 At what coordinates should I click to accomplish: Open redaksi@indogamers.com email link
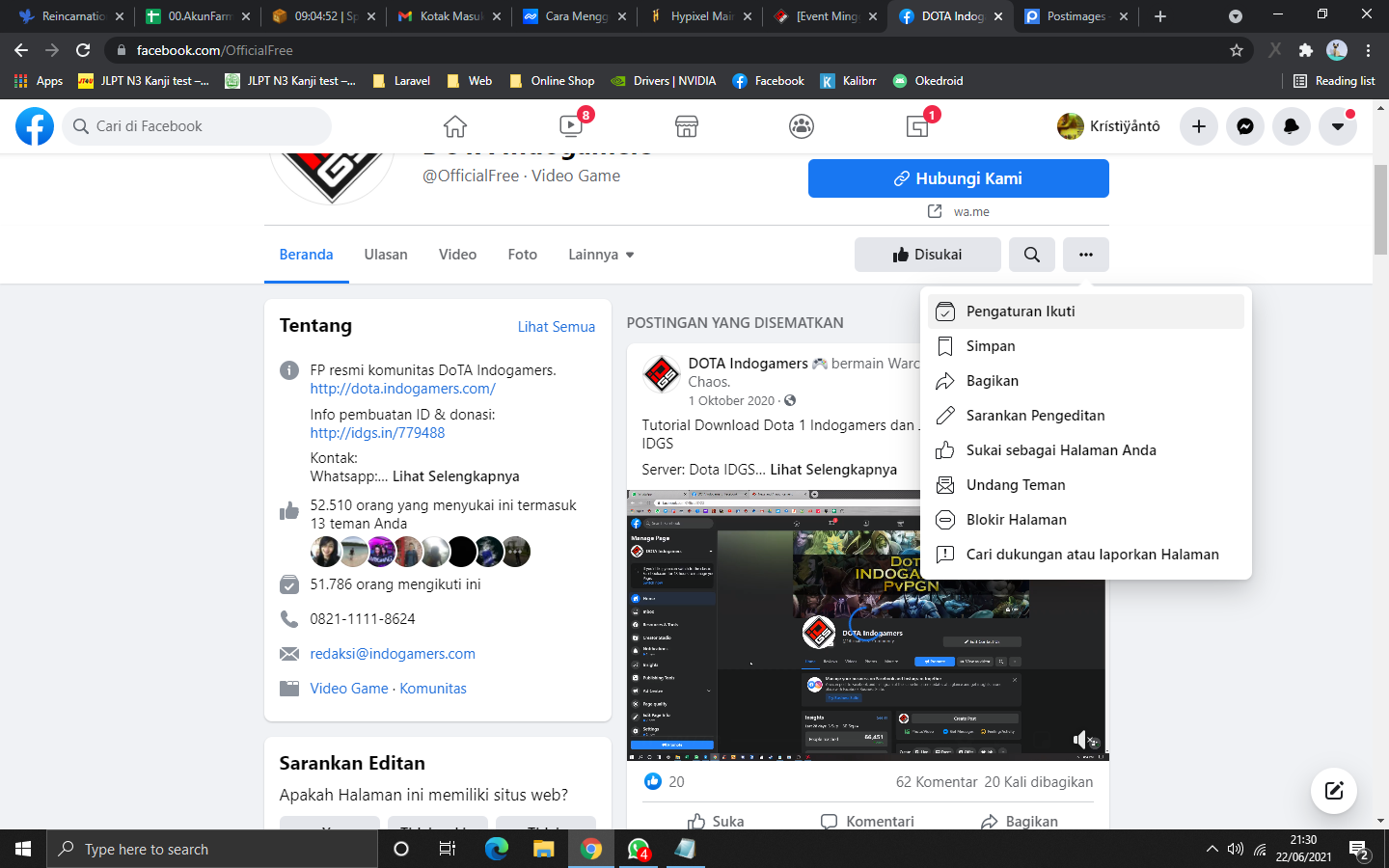coord(393,654)
